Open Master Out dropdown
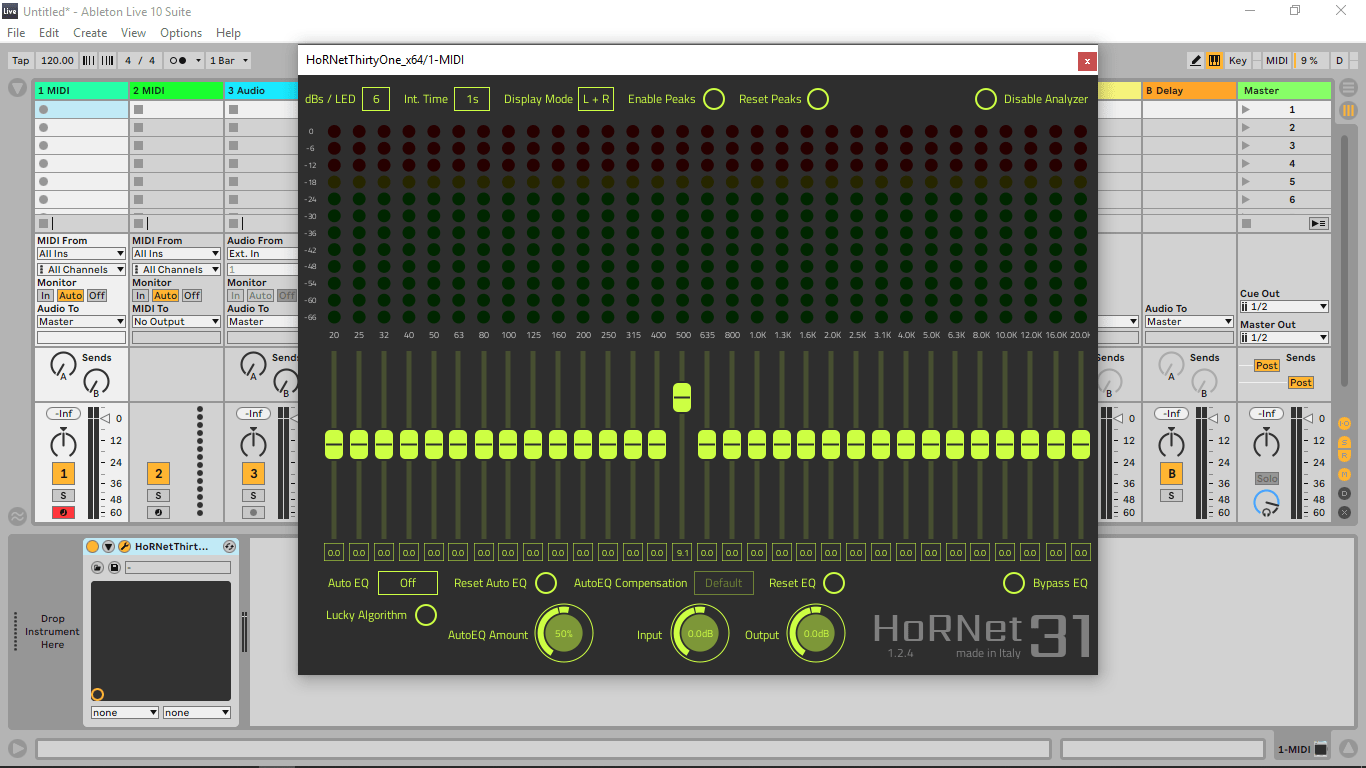 [1284, 337]
